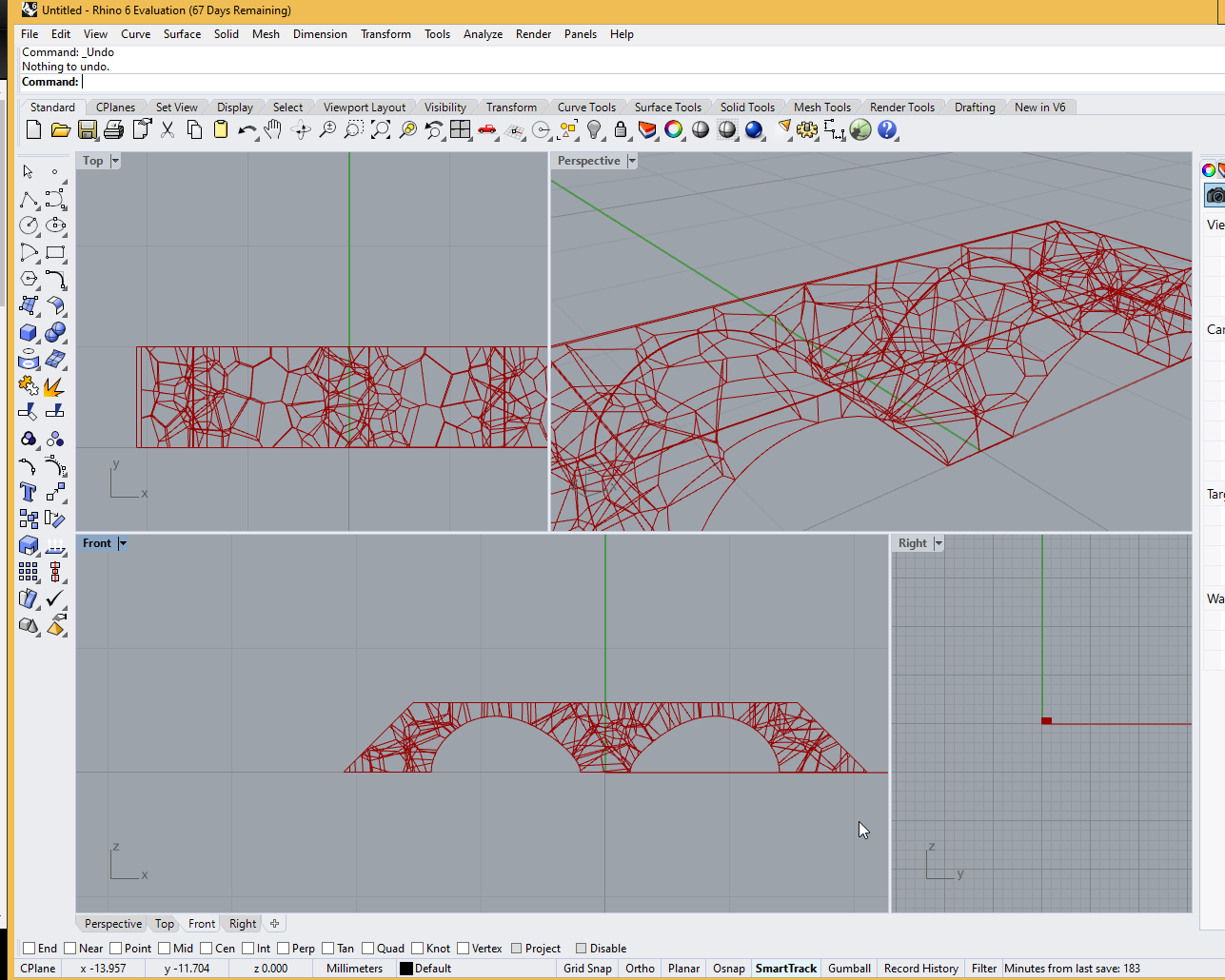Check the Disable osnap checkbox

coord(582,949)
